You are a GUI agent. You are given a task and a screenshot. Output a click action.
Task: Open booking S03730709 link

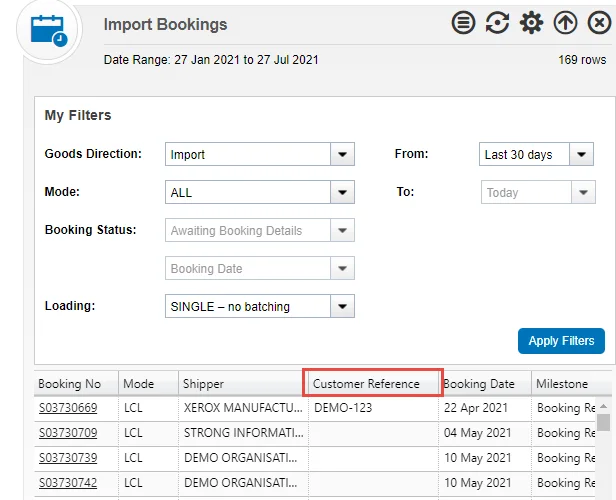tap(68, 433)
